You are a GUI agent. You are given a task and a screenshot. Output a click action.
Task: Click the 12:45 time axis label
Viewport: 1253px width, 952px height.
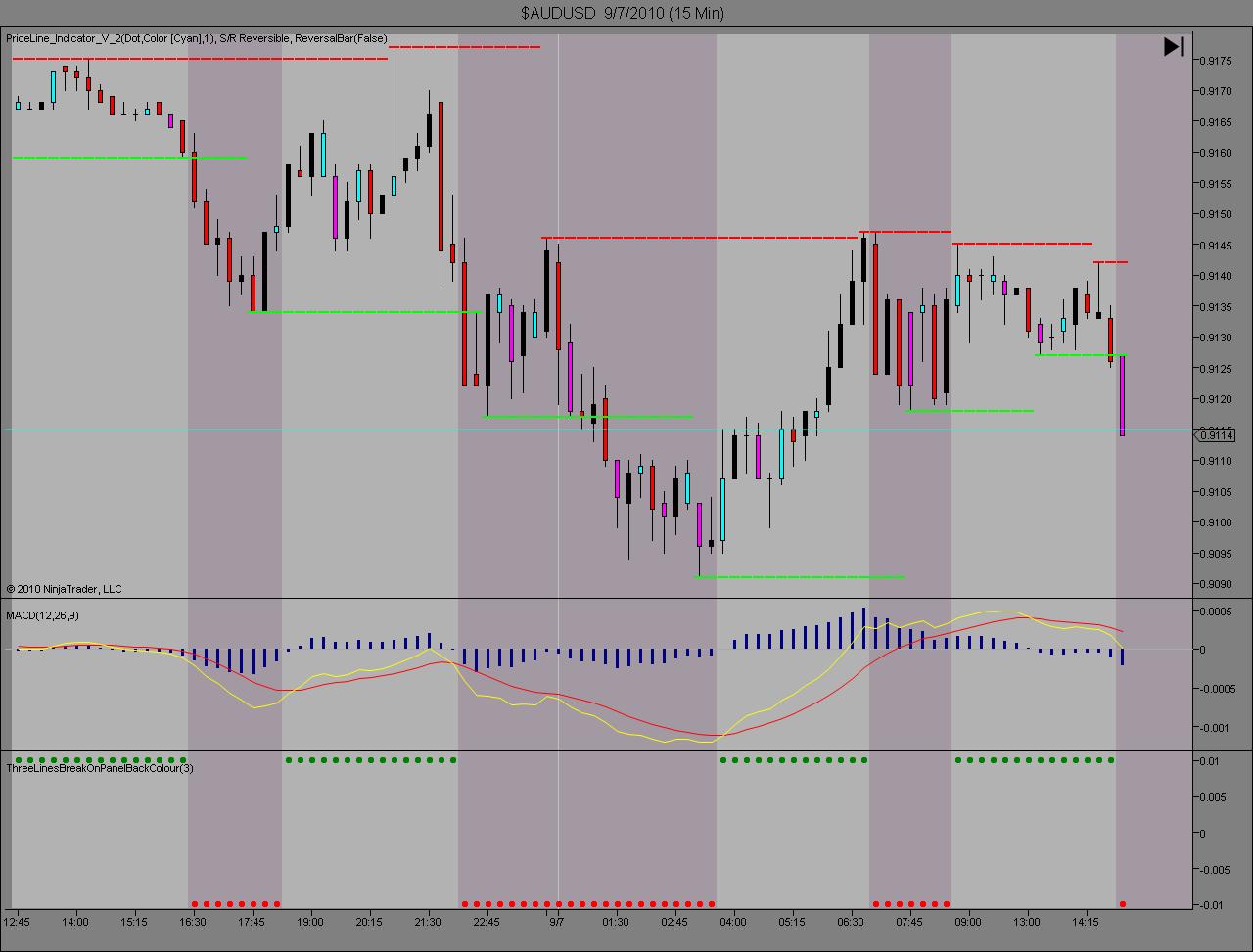[x=17, y=922]
